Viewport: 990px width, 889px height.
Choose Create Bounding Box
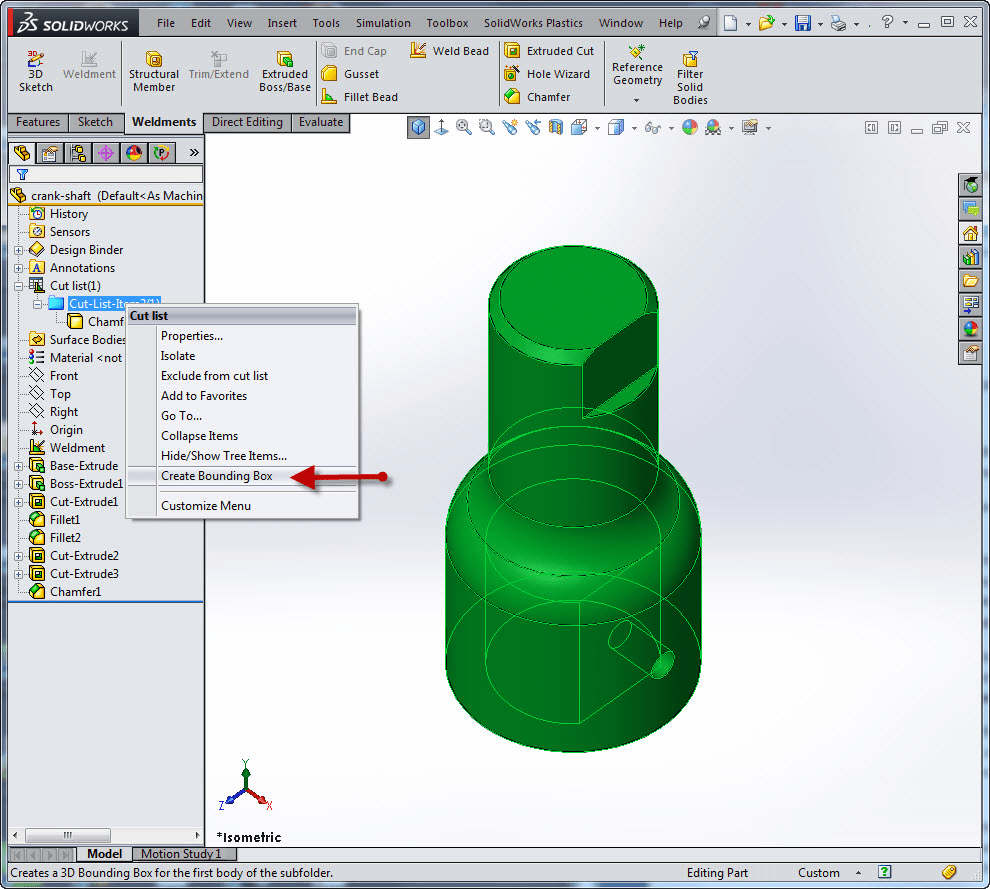click(x=217, y=476)
